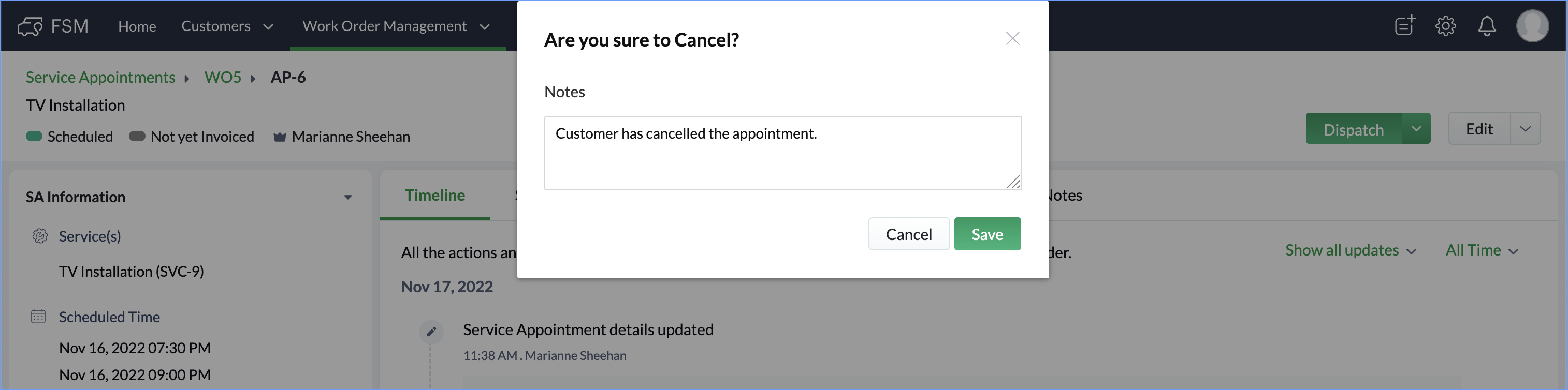1568x390 pixels.
Task: Open the notifications bell
Action: pos(1486,25)
